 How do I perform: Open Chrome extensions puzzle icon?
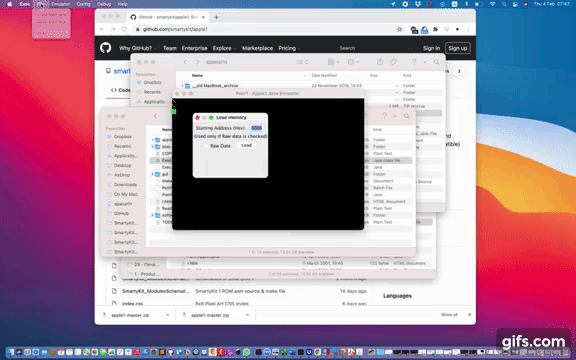pyautogui.click(x=435, y=29)
